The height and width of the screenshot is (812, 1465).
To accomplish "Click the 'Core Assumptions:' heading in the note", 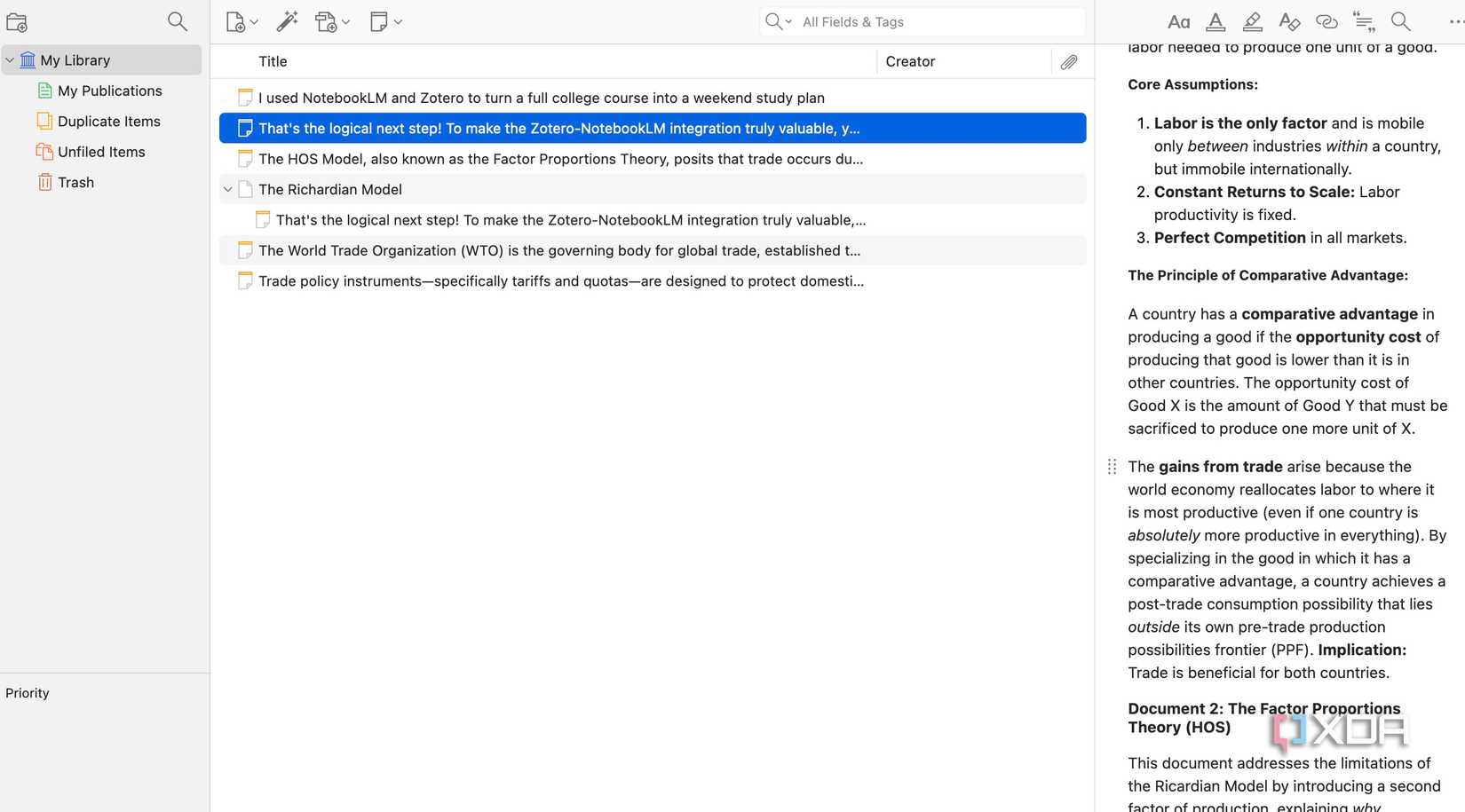I will (x=1192, y=84).
